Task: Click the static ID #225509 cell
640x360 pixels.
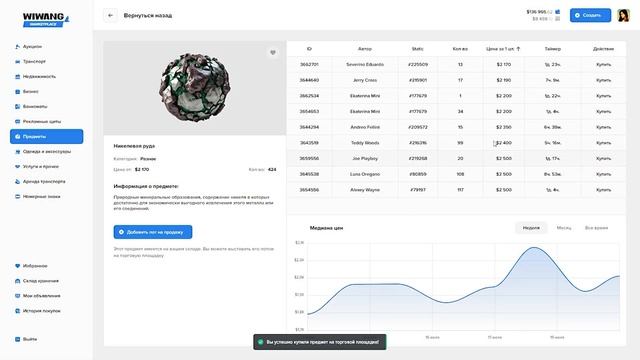Action: 418,64
